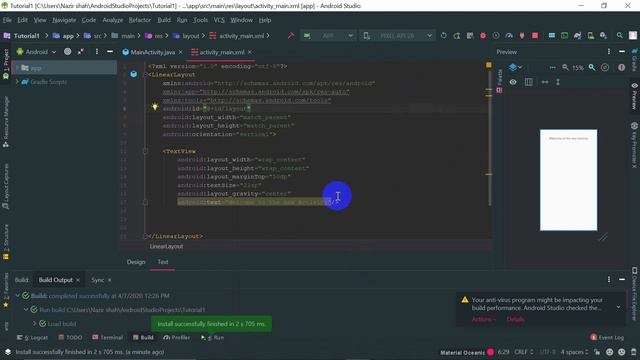Click the Make Project hammer icon

(291, 36)
